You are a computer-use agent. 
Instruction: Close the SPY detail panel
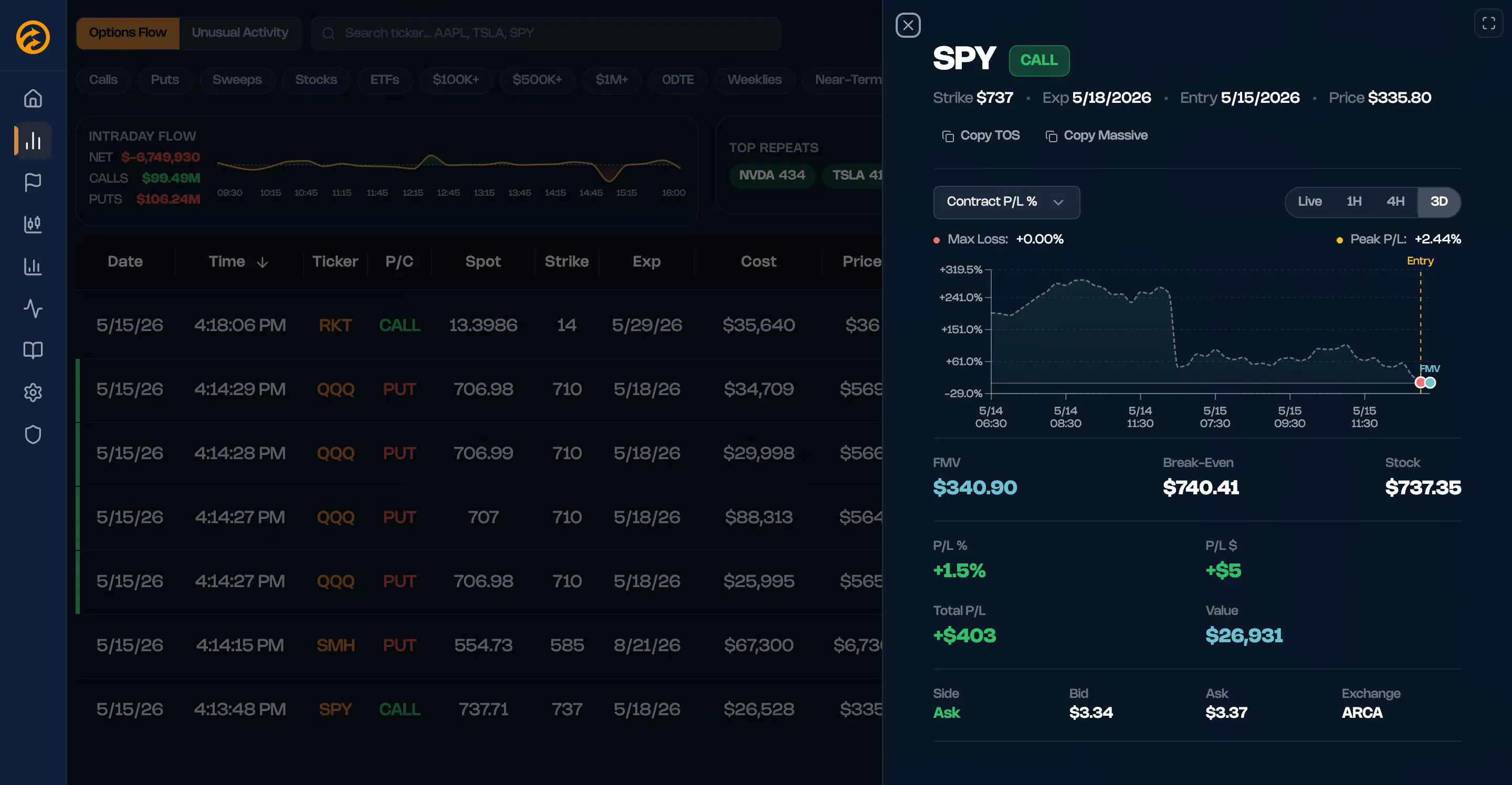point(908,25)
